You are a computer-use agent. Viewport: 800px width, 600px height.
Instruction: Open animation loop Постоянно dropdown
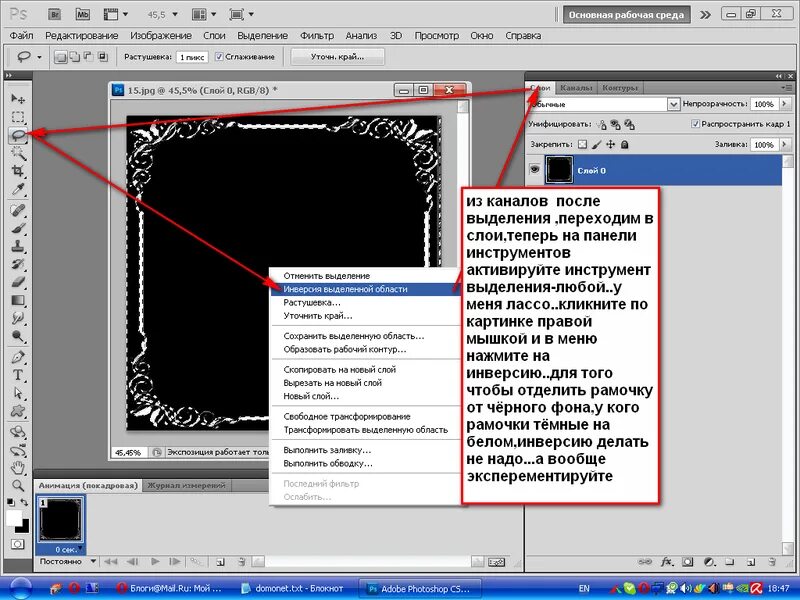(93, 561)
